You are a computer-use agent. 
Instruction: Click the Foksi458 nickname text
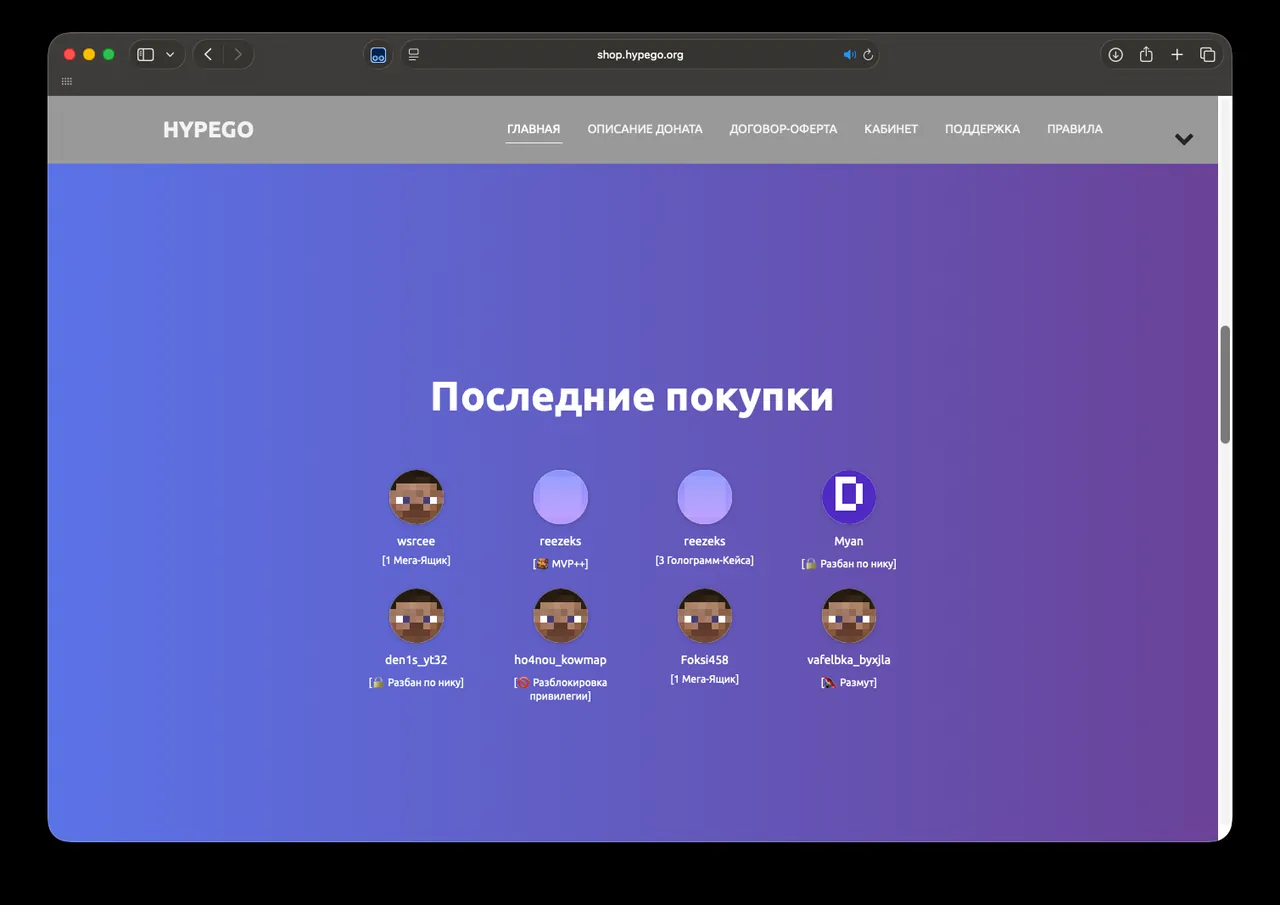point(705,660)
